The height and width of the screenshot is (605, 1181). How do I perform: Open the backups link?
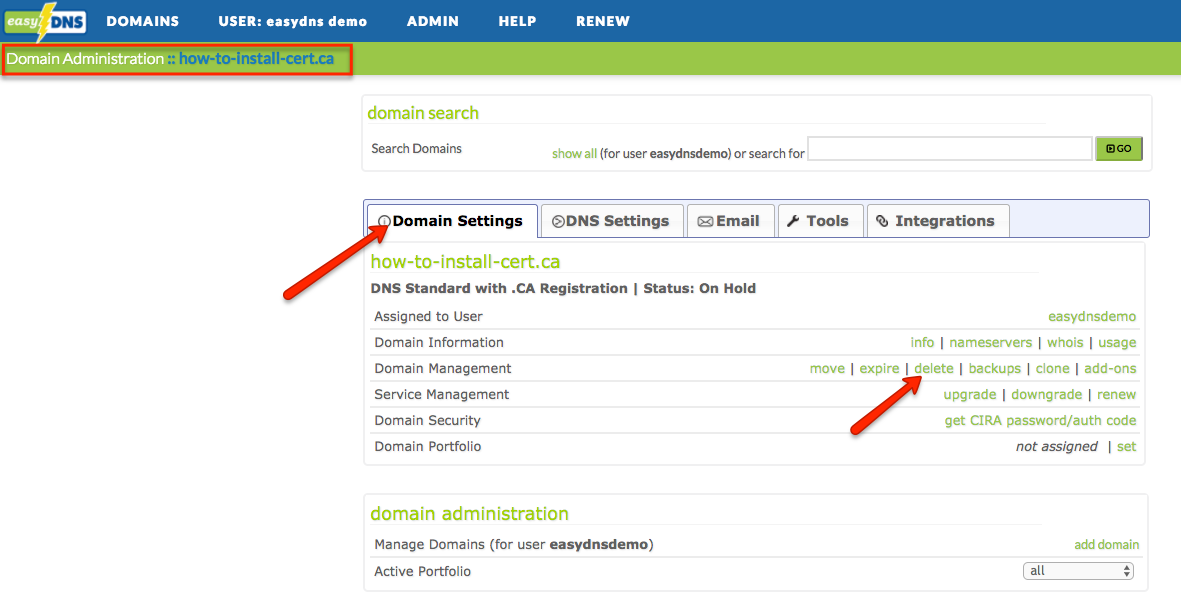coord(994,368)
